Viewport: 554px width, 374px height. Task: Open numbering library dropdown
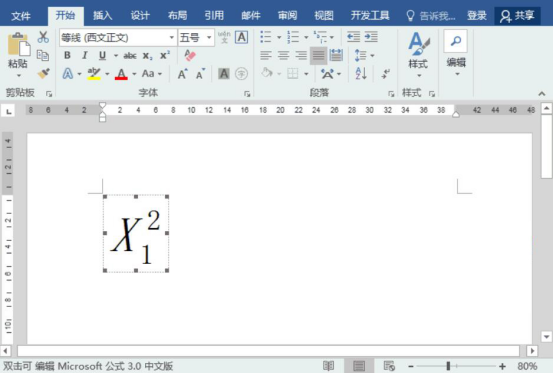tap(306, 37)
